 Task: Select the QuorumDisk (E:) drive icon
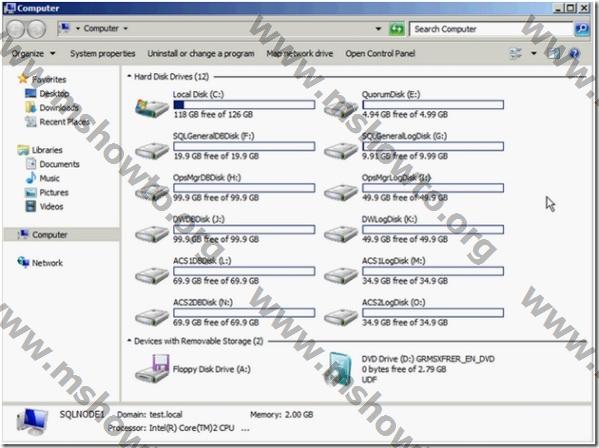click(x=341, y=108)
